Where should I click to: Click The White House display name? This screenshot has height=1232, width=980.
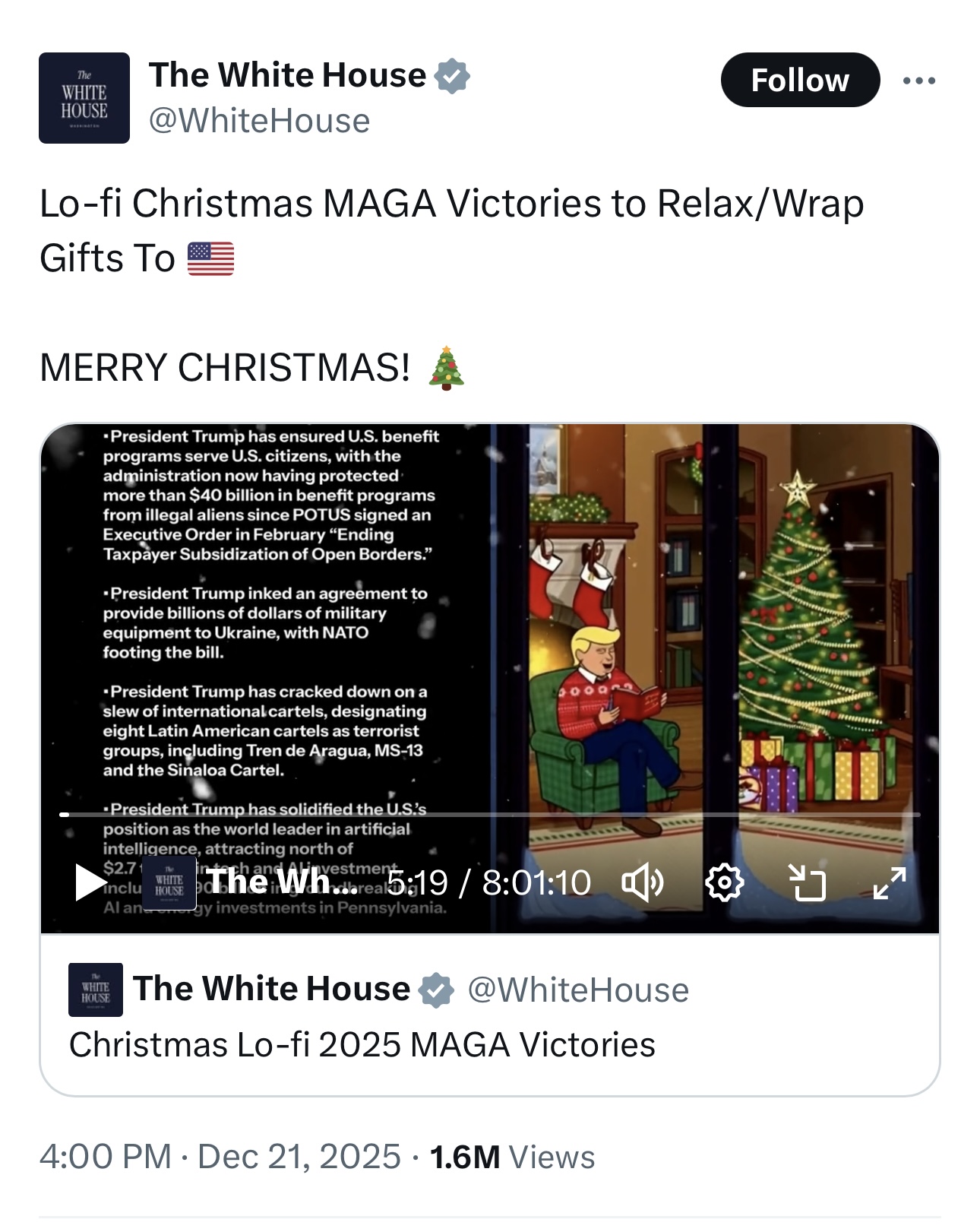(287, 75)
